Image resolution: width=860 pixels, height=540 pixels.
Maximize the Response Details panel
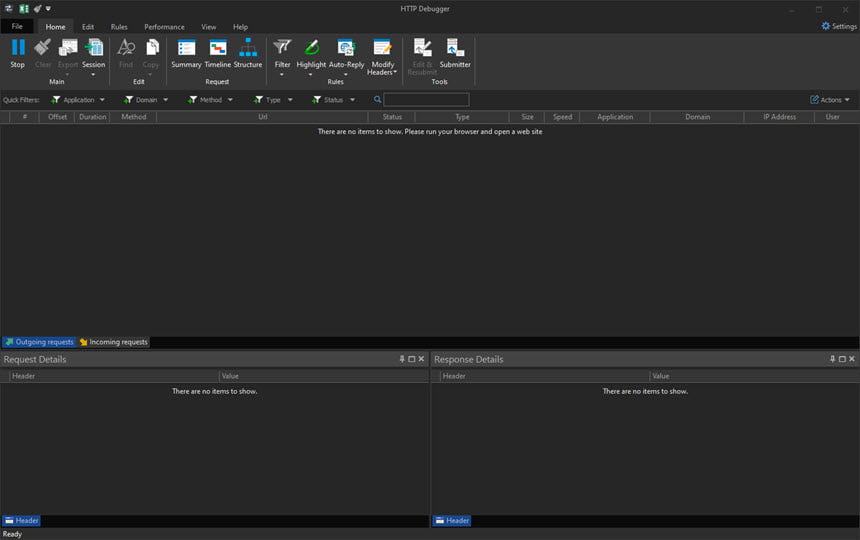click(x=842, y=359)
